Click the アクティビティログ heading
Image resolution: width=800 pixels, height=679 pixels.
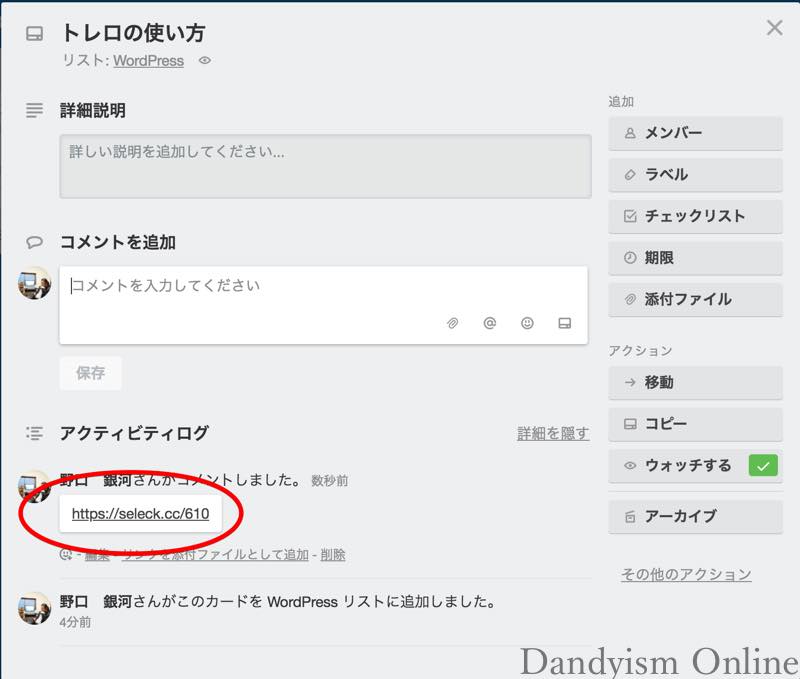click(134, 433)
